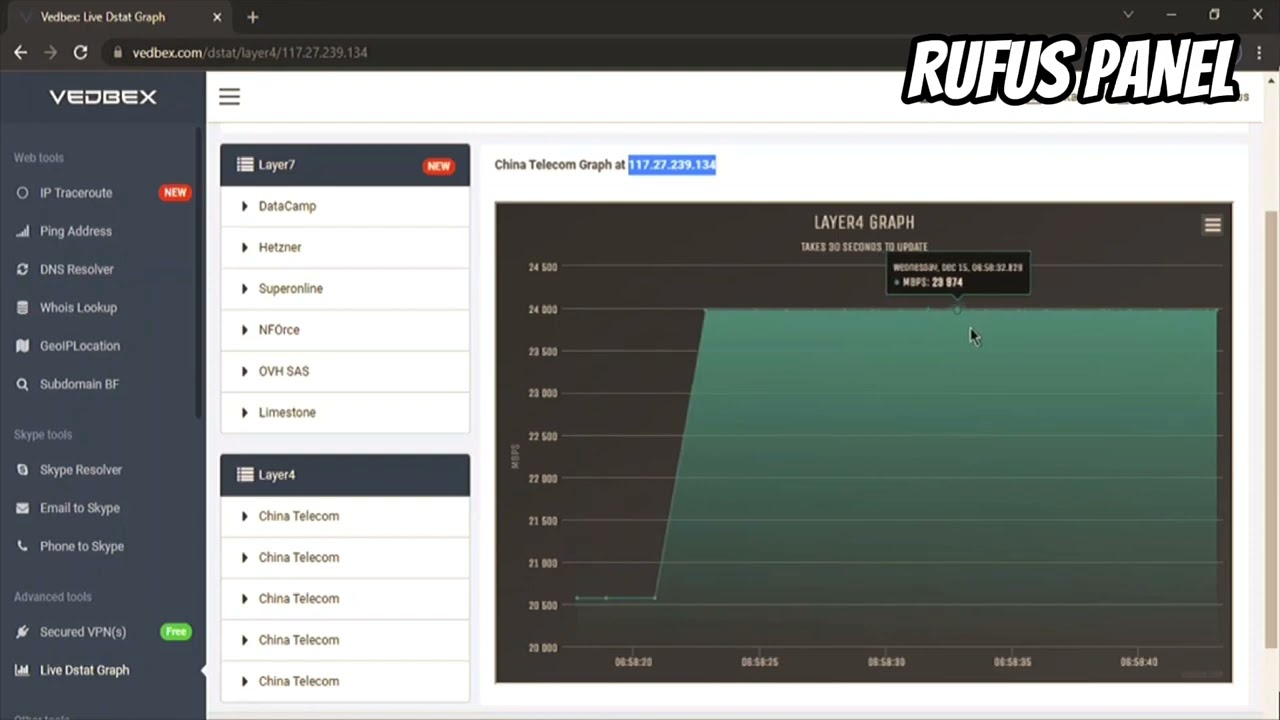Click the 24 000 y-axis label
The height and width of the screenshot is (720, 1280).
tap(542, 309)
